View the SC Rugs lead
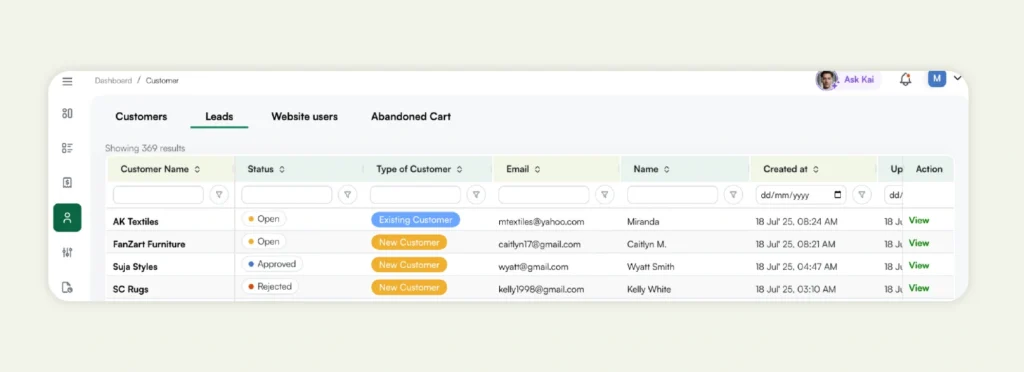This screenshot has height=372, width=1024. [919, 288]
